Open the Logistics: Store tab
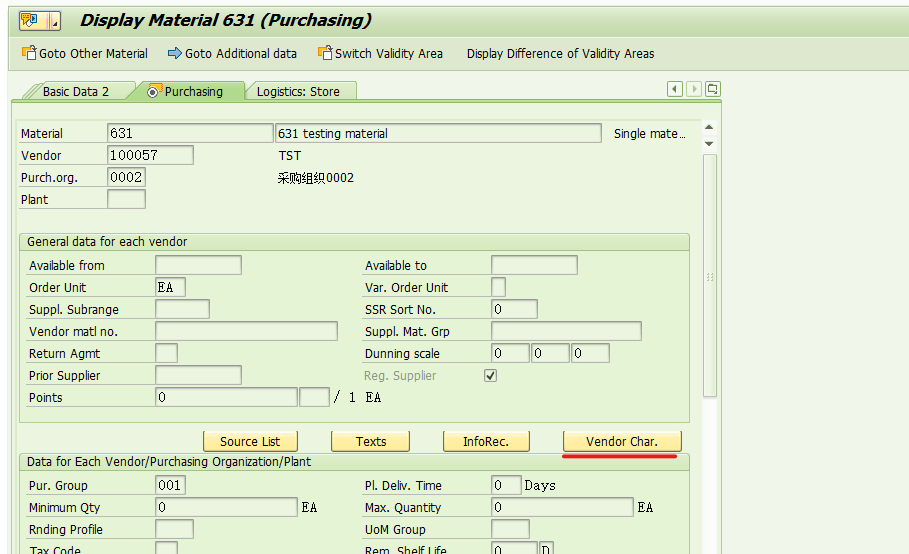909x554 pixels. pos(298,92)
